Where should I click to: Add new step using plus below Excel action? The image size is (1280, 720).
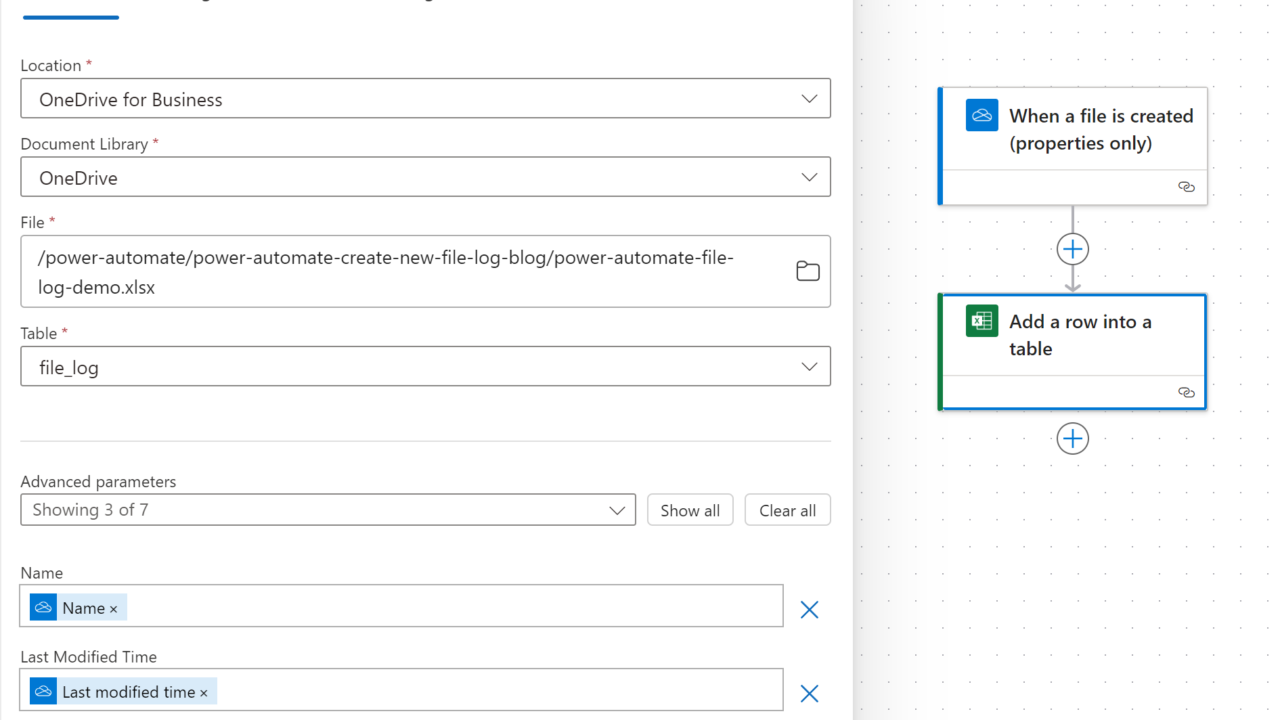1072,438
